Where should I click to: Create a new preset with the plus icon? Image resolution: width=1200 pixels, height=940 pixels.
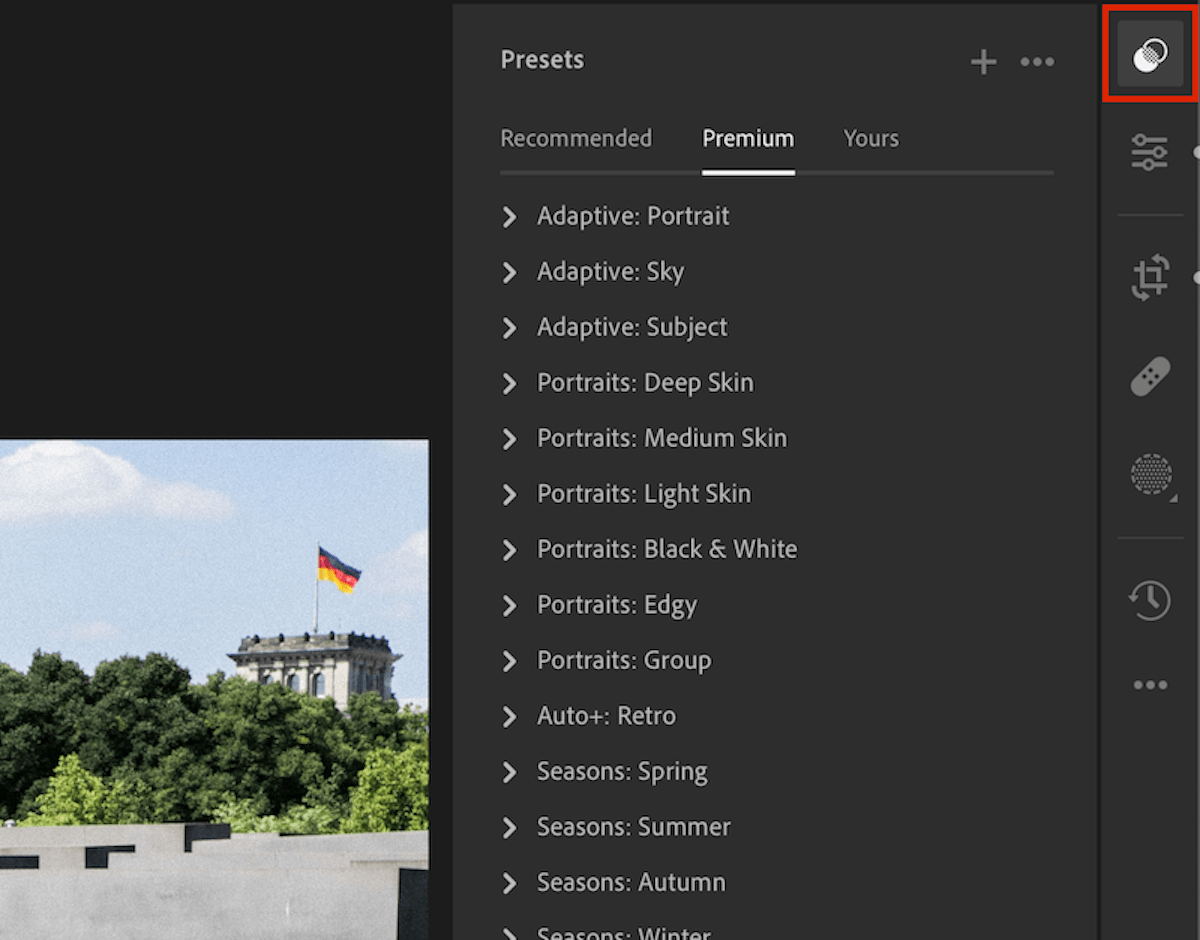point(983,62)
